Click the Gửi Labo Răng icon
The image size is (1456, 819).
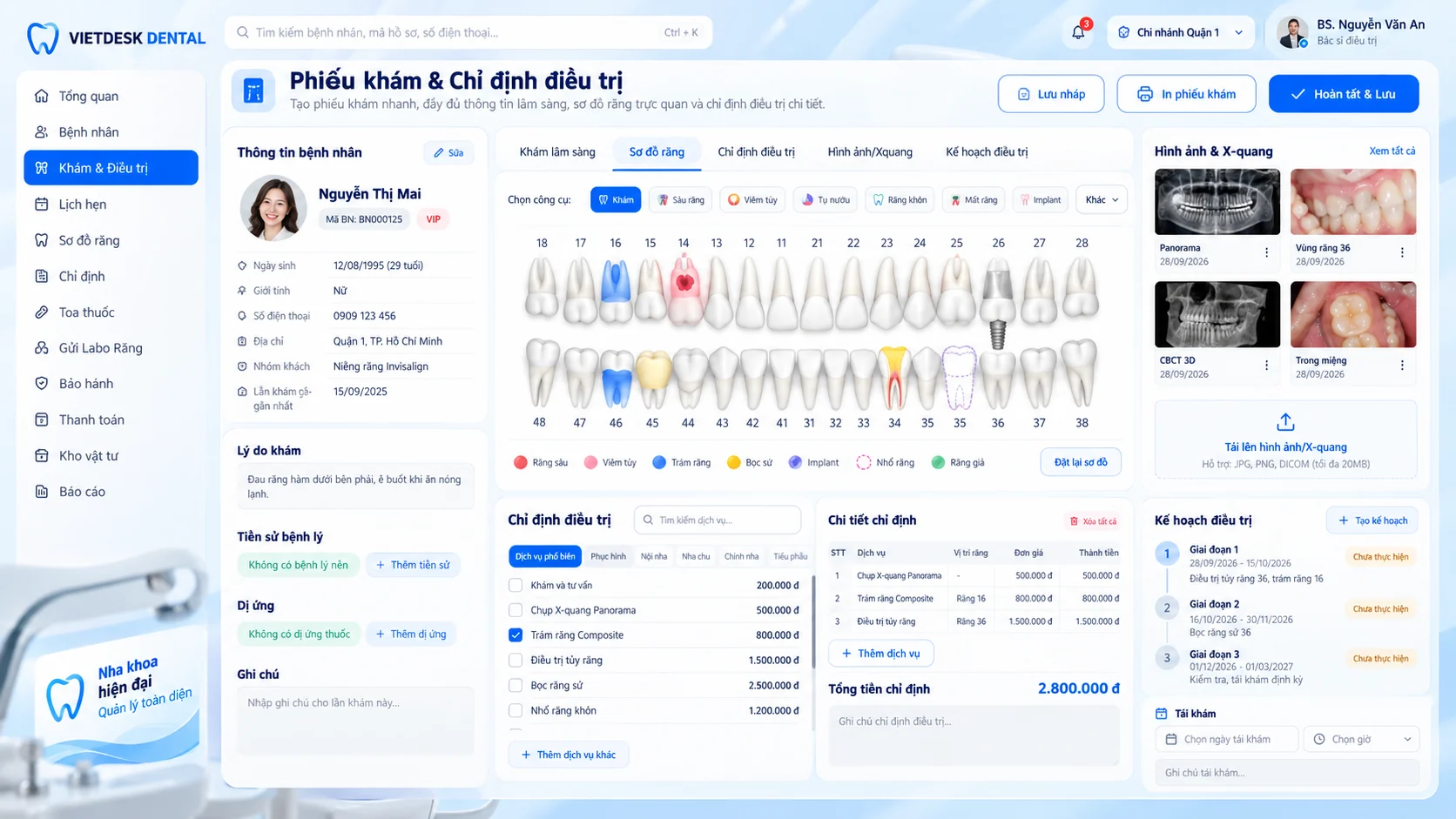tap(41, 347)
